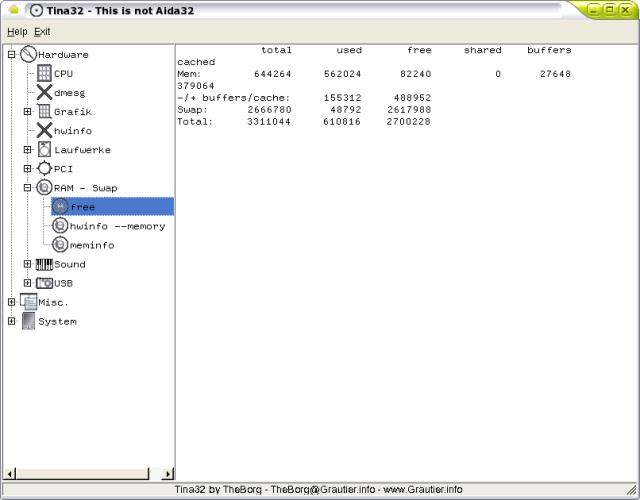Expand the Misc. tree node
Viewport: 640px width, 500px height.
pyautogui.click(x=11, y=302)
